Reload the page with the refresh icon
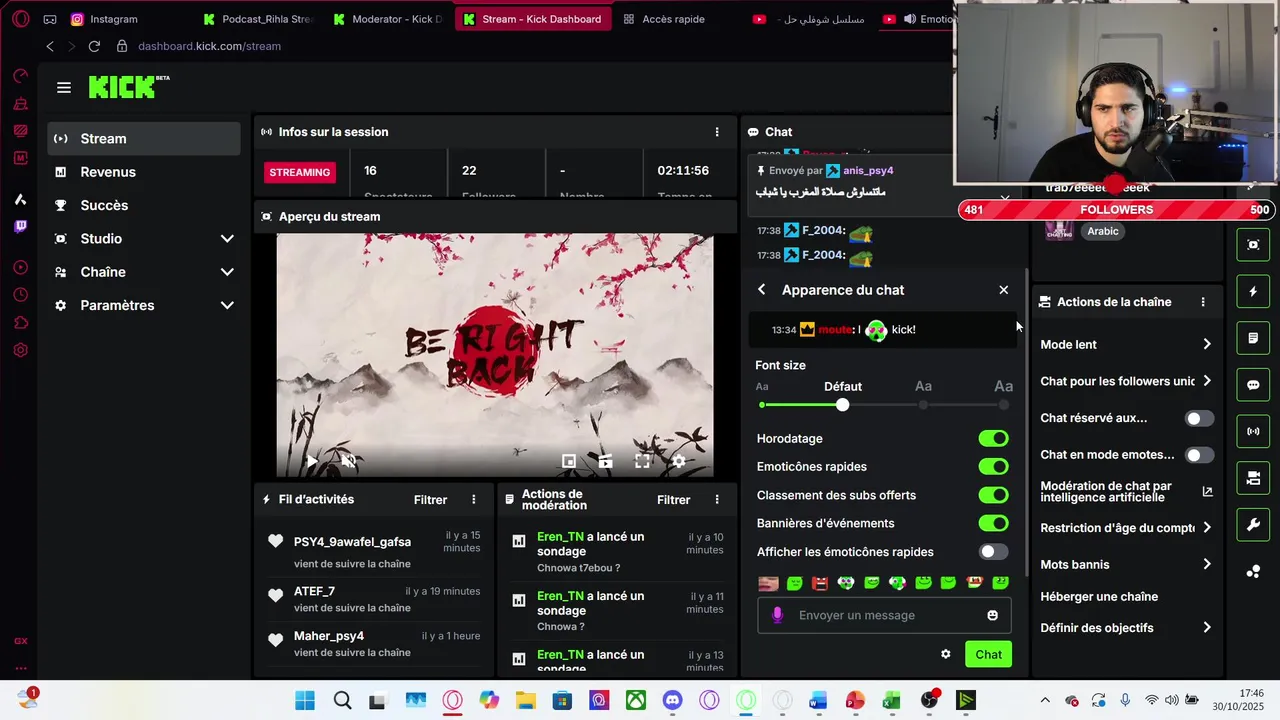This screenshot has height=720, width=1280. coord(94,46)
